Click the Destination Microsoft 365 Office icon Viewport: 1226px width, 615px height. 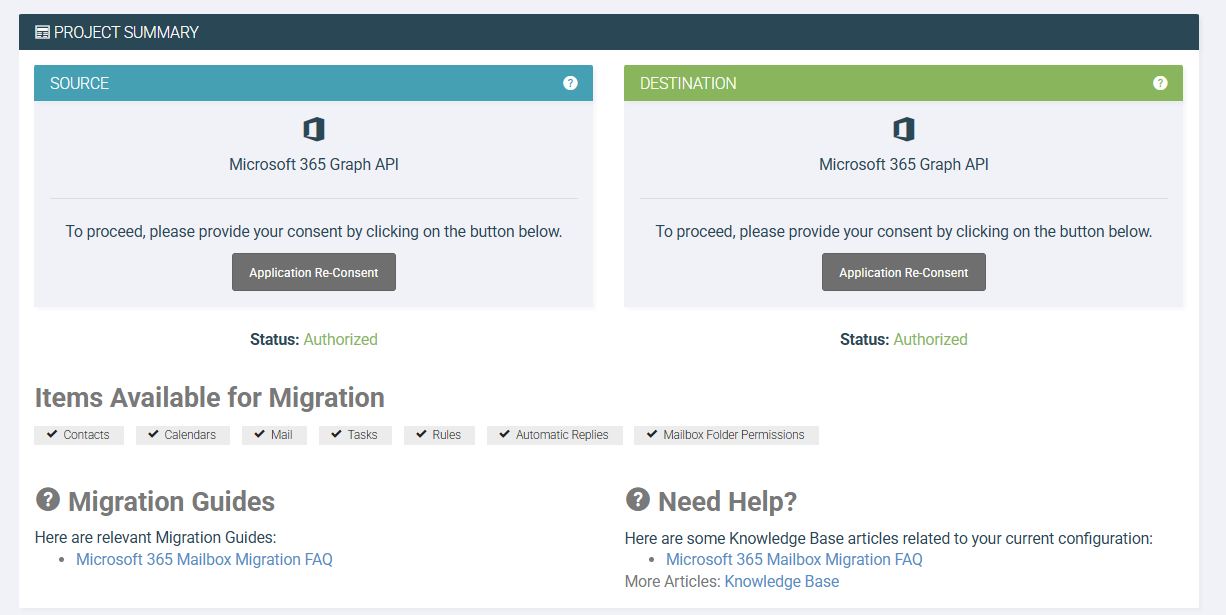(x=904, y=129)
